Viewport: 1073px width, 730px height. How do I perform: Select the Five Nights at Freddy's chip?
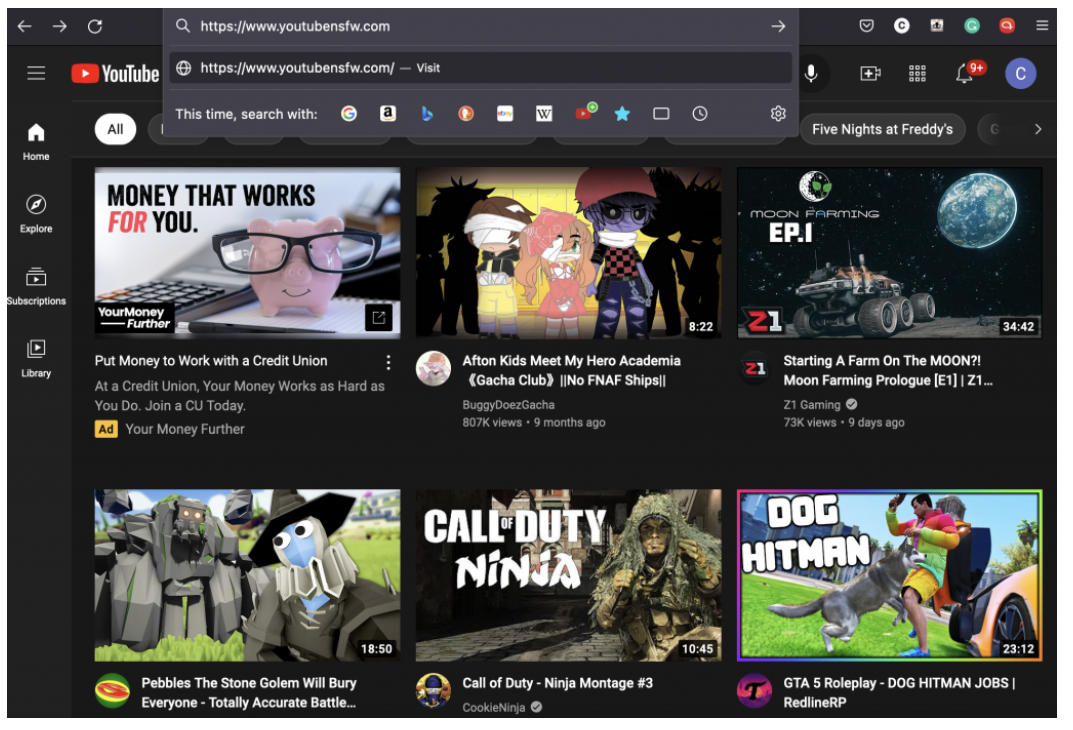pyautogui.click(x=883, y=129)
